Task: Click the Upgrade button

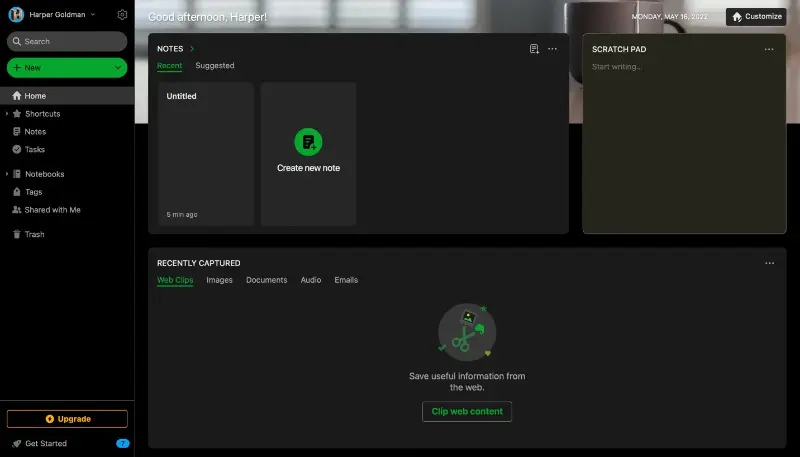Action: (67, 419)
